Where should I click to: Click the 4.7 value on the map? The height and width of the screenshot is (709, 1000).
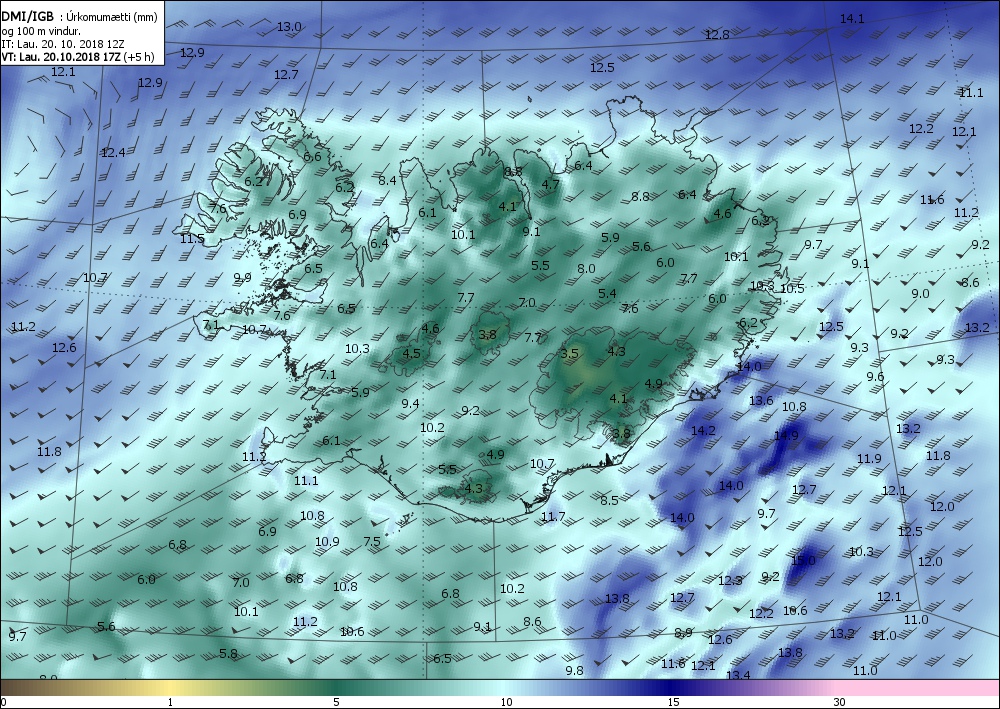click(550, 185)
